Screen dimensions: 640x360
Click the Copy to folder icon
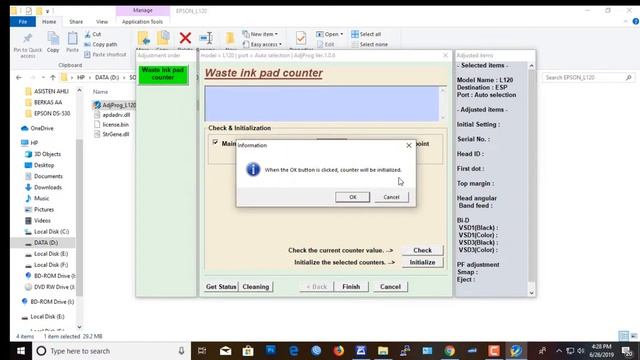163,38
